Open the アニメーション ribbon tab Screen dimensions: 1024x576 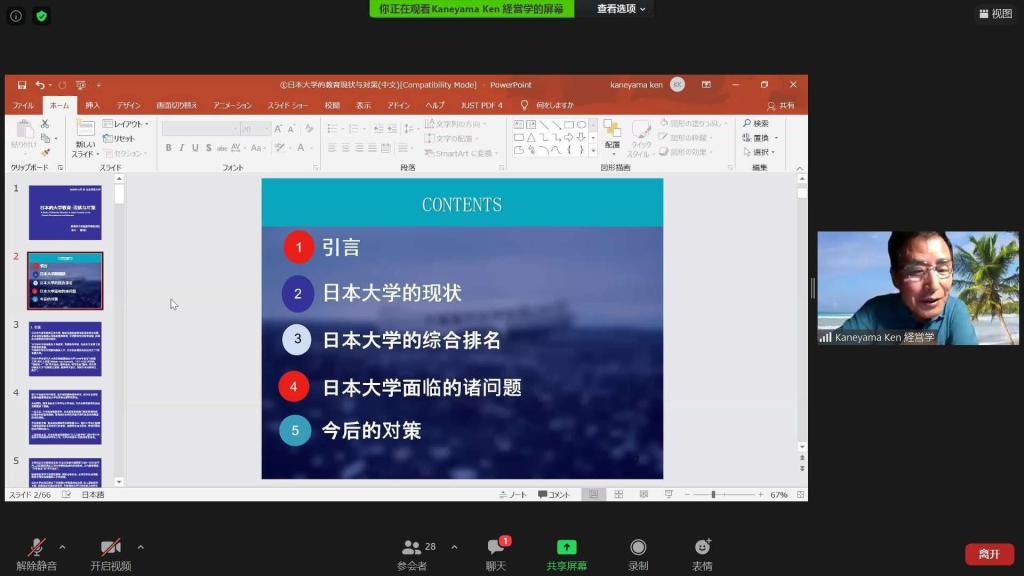(x=232, y=105)
